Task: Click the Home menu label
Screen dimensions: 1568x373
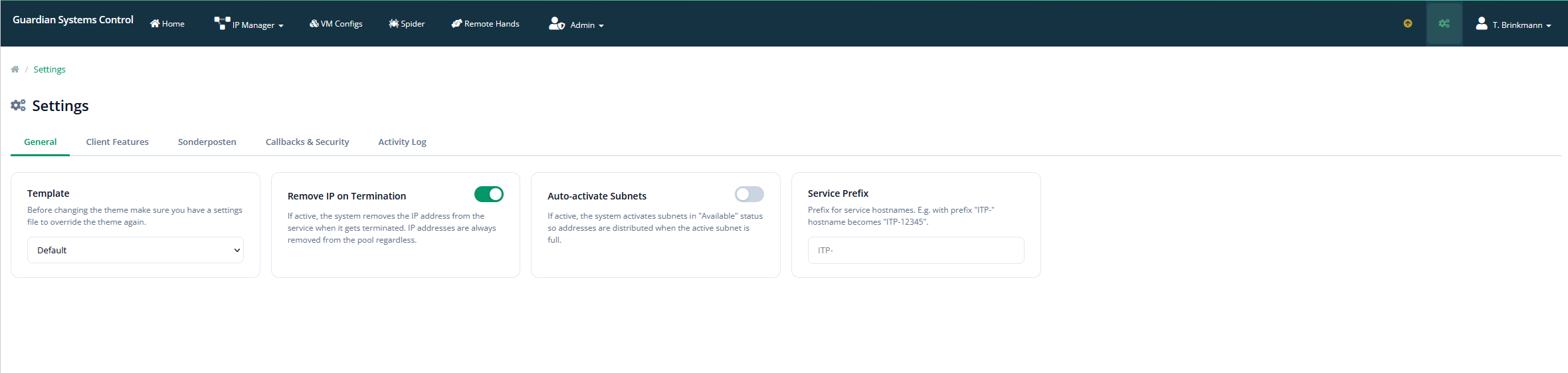Action: click(x=173, y=24)
